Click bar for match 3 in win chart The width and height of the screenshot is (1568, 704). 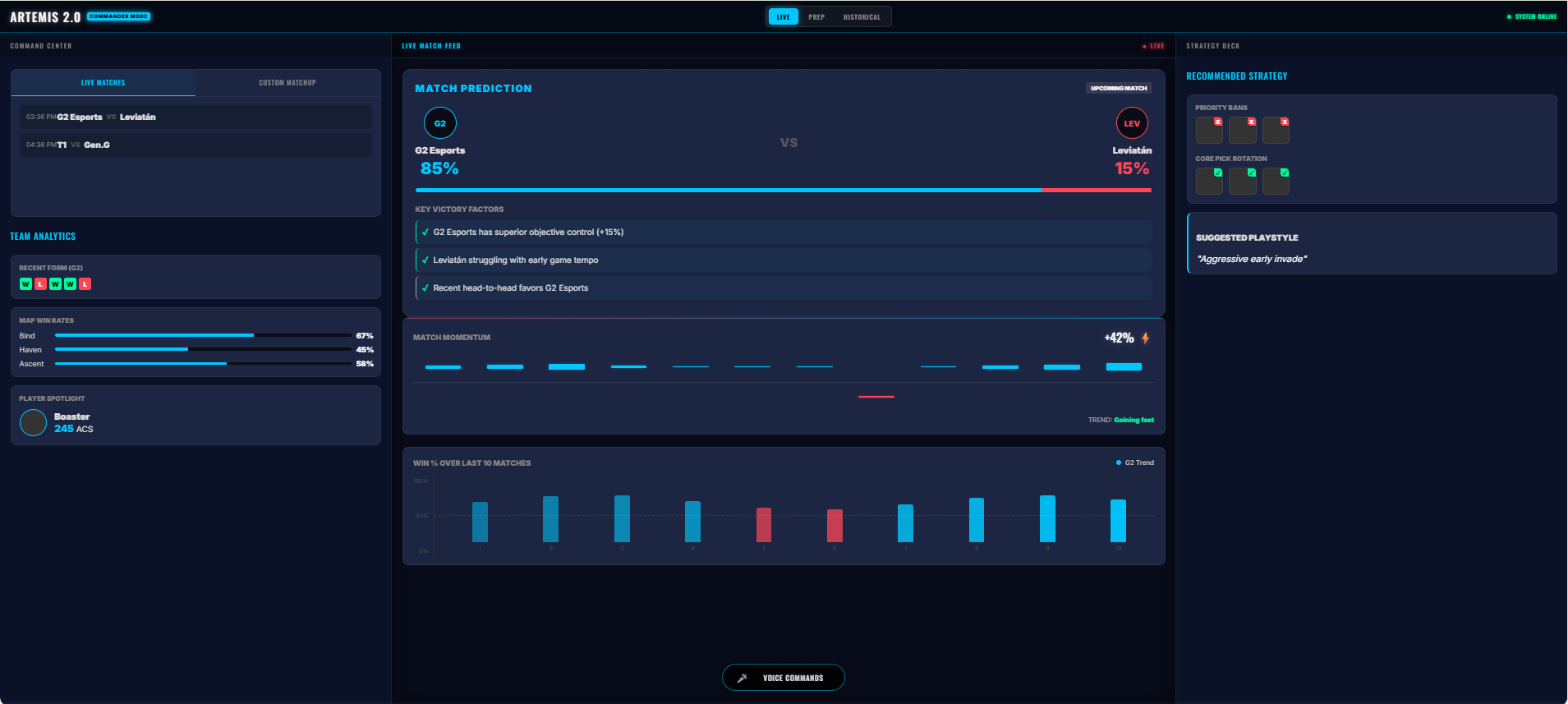point(622,518)
